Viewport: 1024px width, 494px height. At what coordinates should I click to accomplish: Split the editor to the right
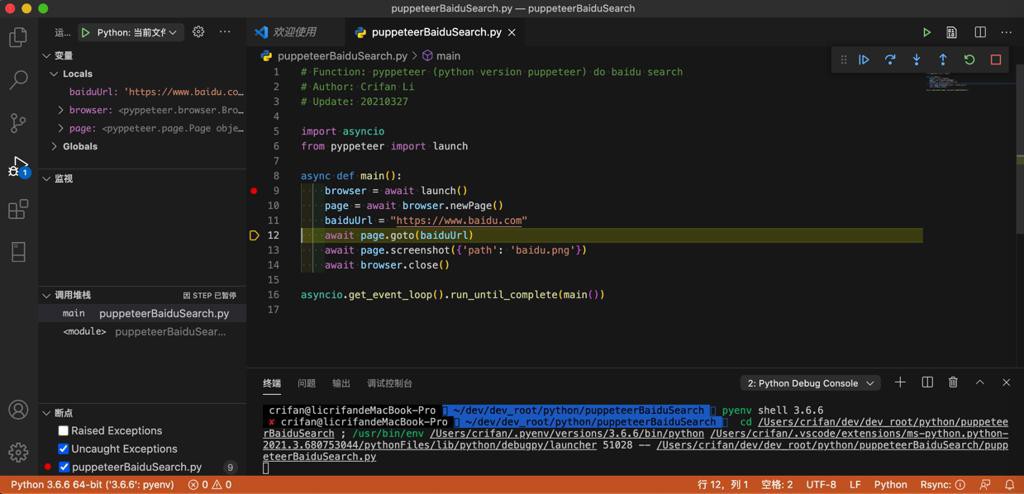(x=980, y=32)
